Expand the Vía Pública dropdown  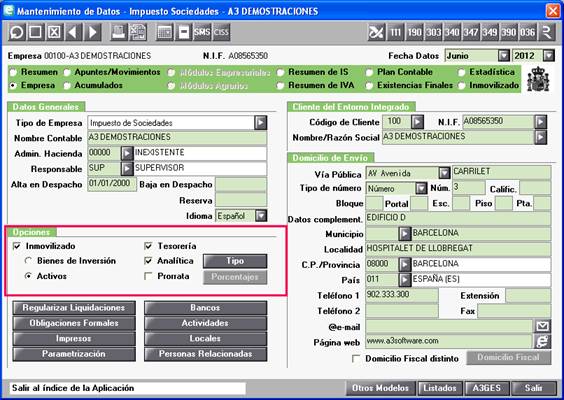444,173
